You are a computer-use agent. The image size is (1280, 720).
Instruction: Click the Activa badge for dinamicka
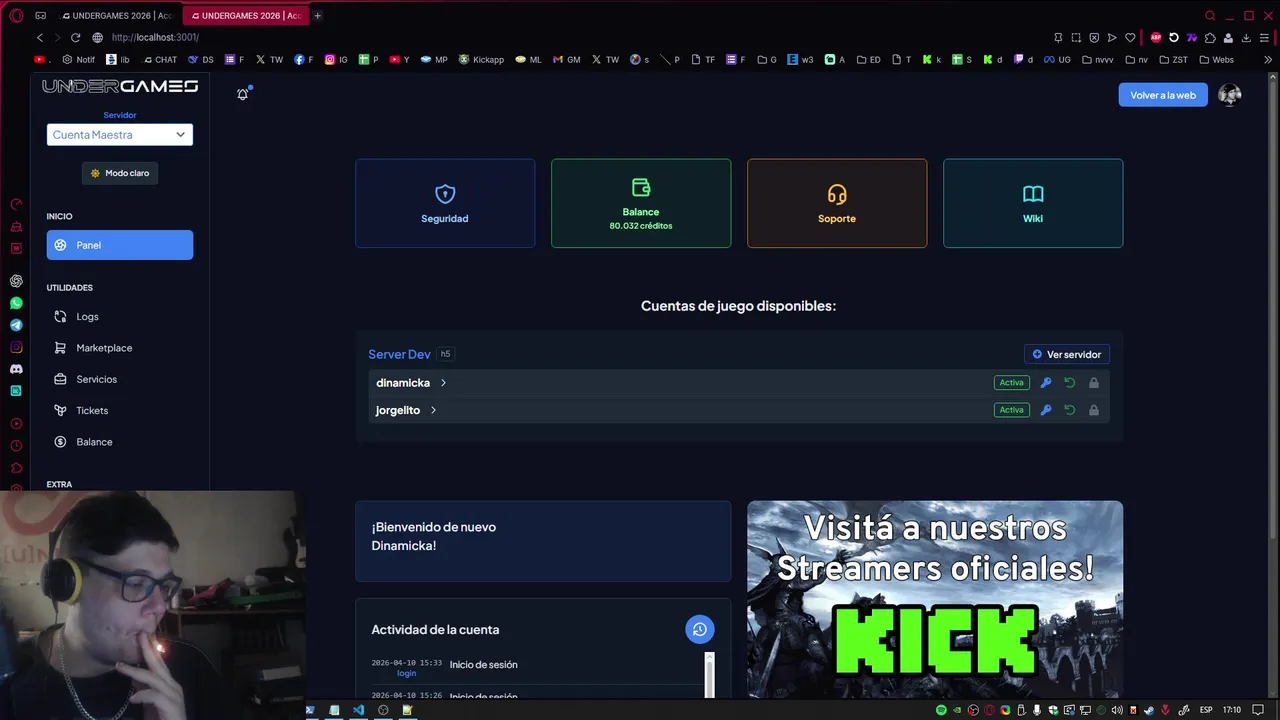1012,383
